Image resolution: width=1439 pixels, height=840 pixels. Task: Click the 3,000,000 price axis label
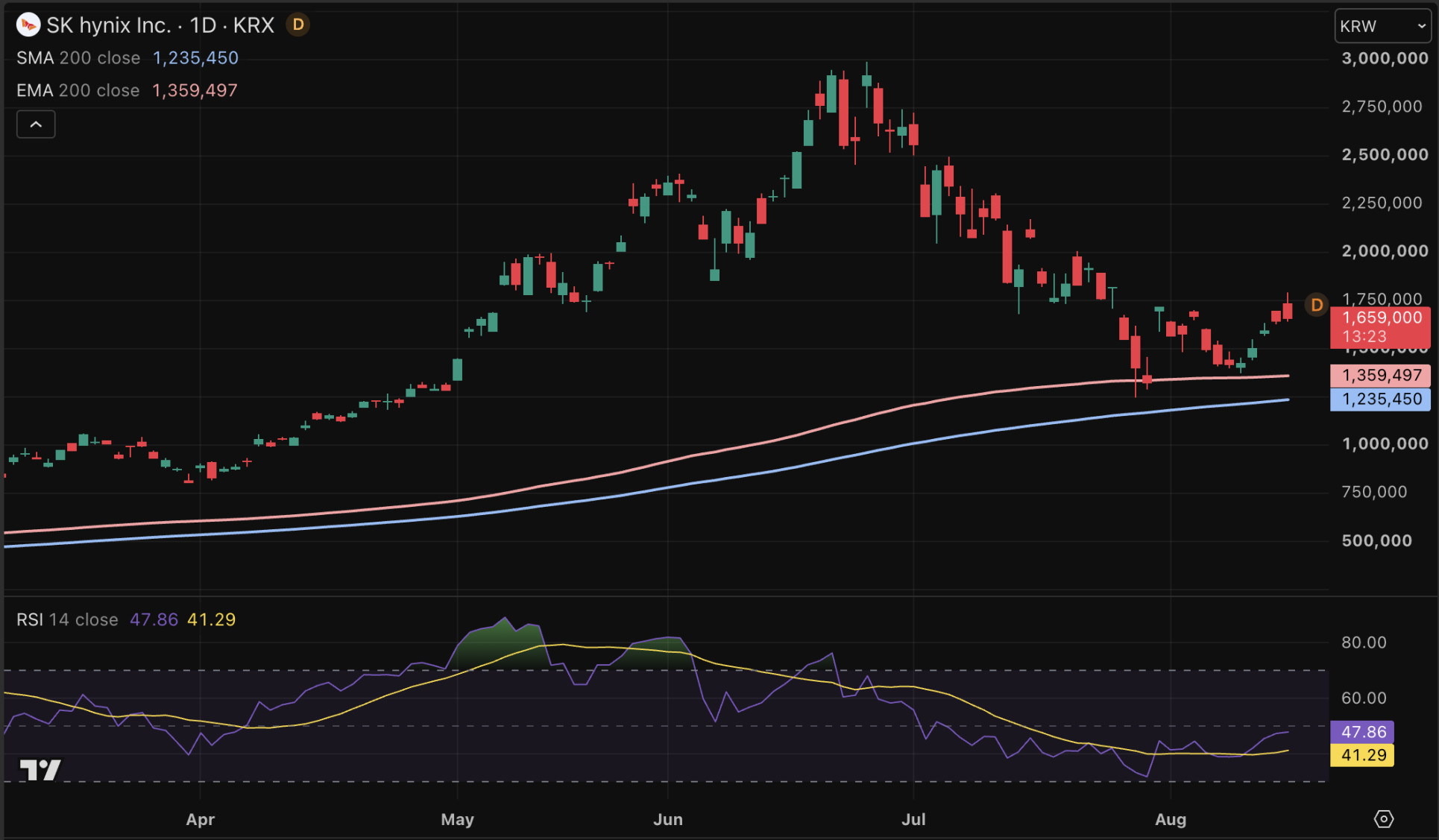[x=1385, y=59]
